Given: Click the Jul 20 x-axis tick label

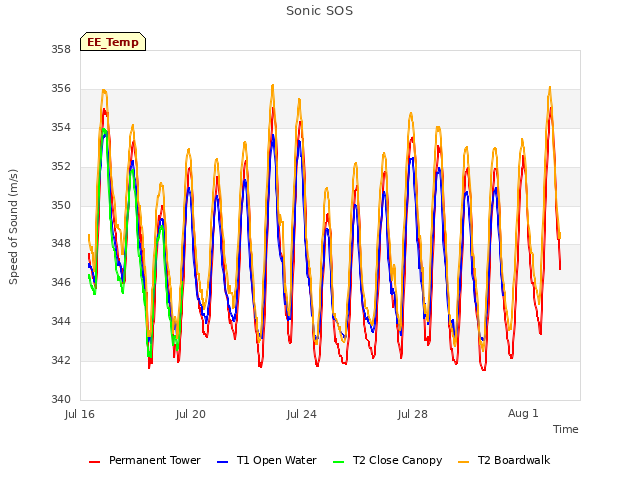Looking at the screenshot, I should [191, 414].
